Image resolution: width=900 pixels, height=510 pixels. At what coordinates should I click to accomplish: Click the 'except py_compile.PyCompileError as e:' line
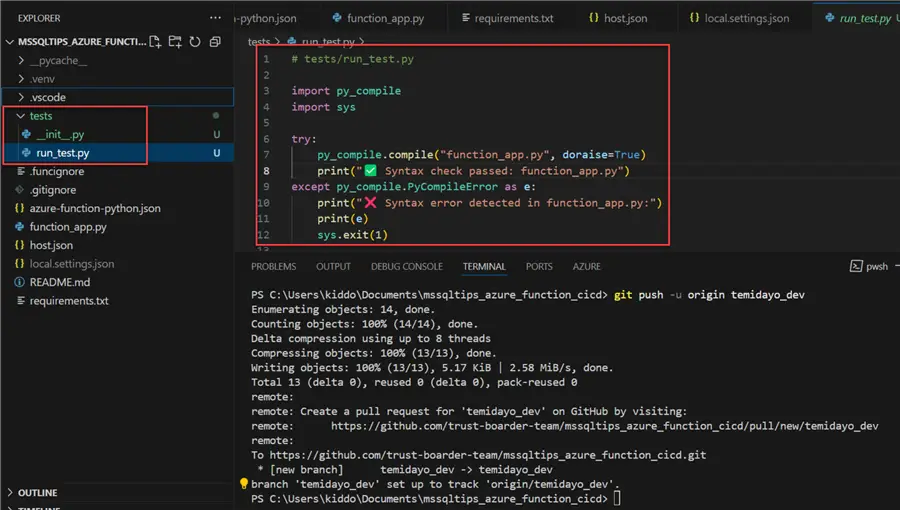point(413,186)
